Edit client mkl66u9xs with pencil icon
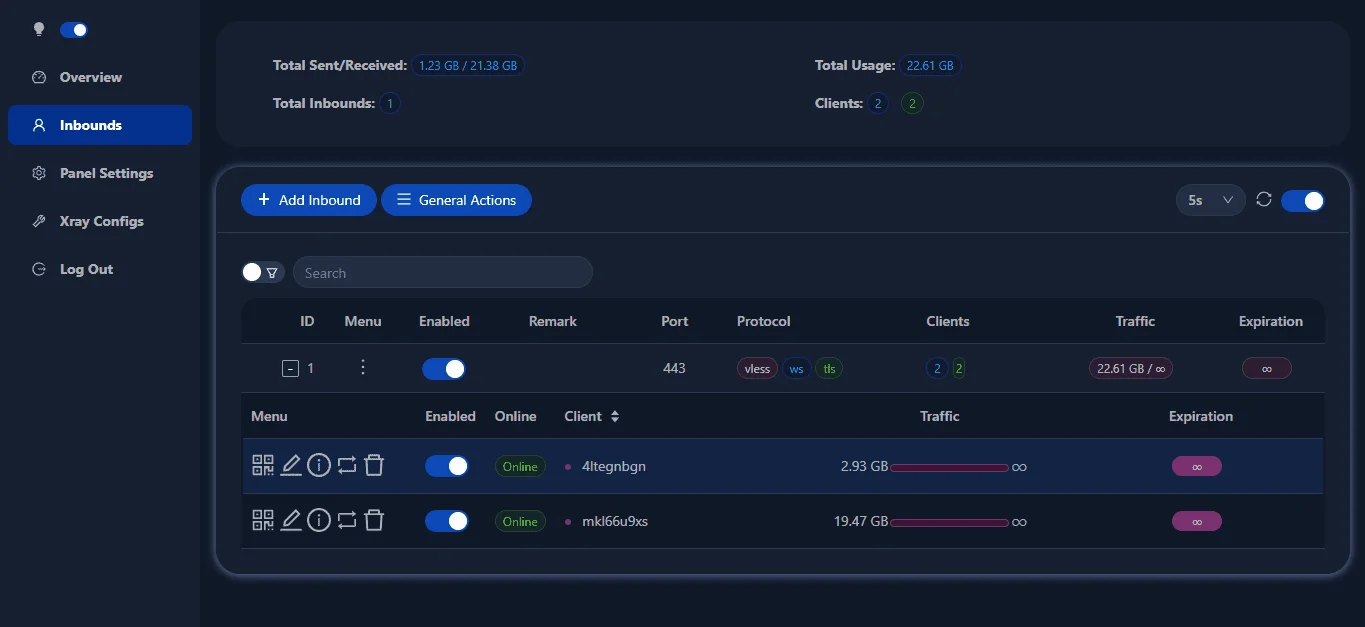The image size is (1365, 627). click(x=291, y=520)
